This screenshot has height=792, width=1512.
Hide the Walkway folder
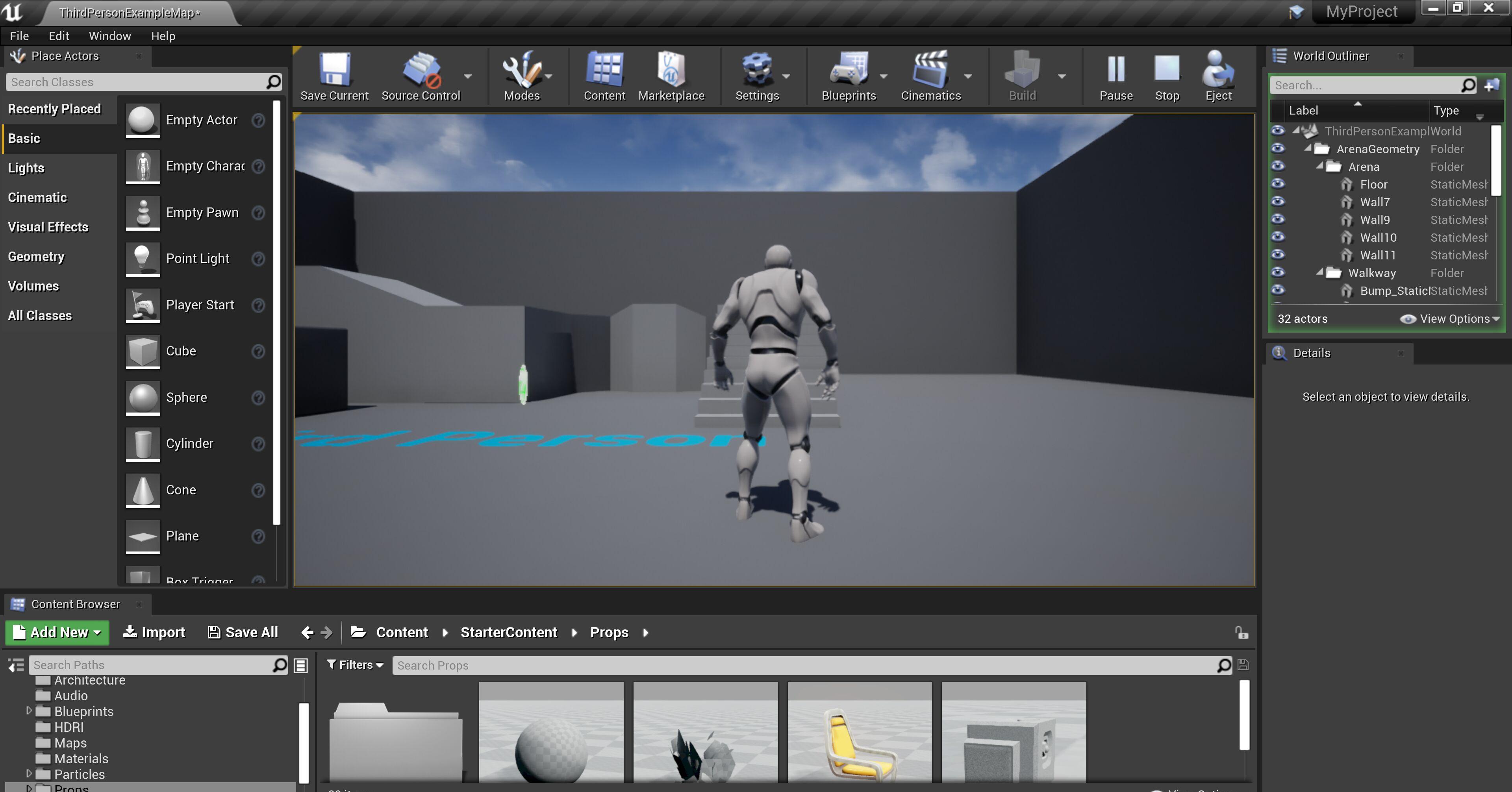coord(1278,272)
